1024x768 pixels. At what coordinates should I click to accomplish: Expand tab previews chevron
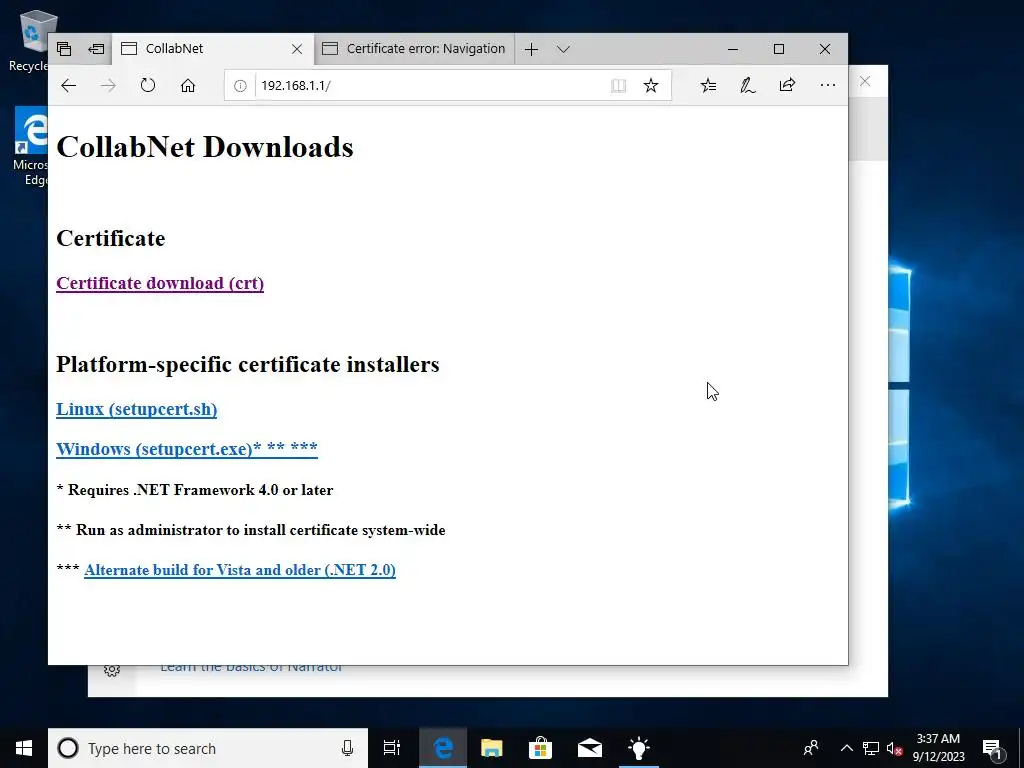[564, 49]
